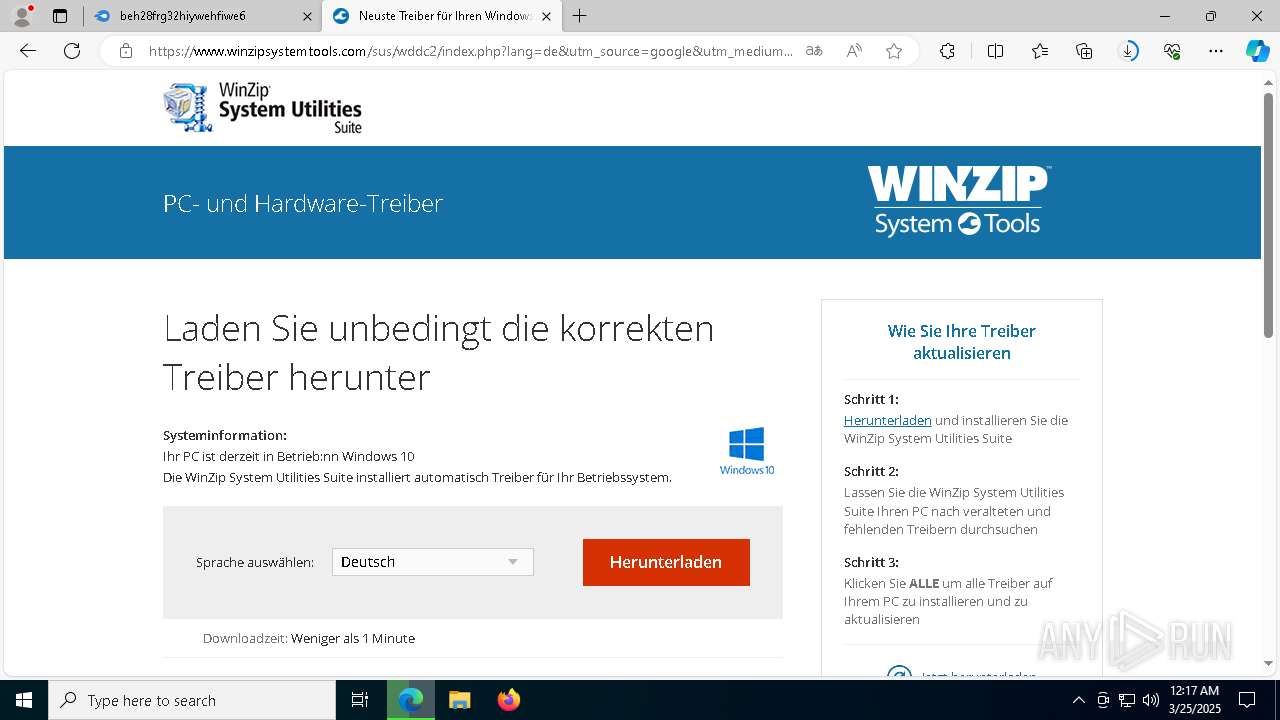The image size is (1280, 720).
Task: Launch Firefox from the taskbar
Action: (508, 700)
